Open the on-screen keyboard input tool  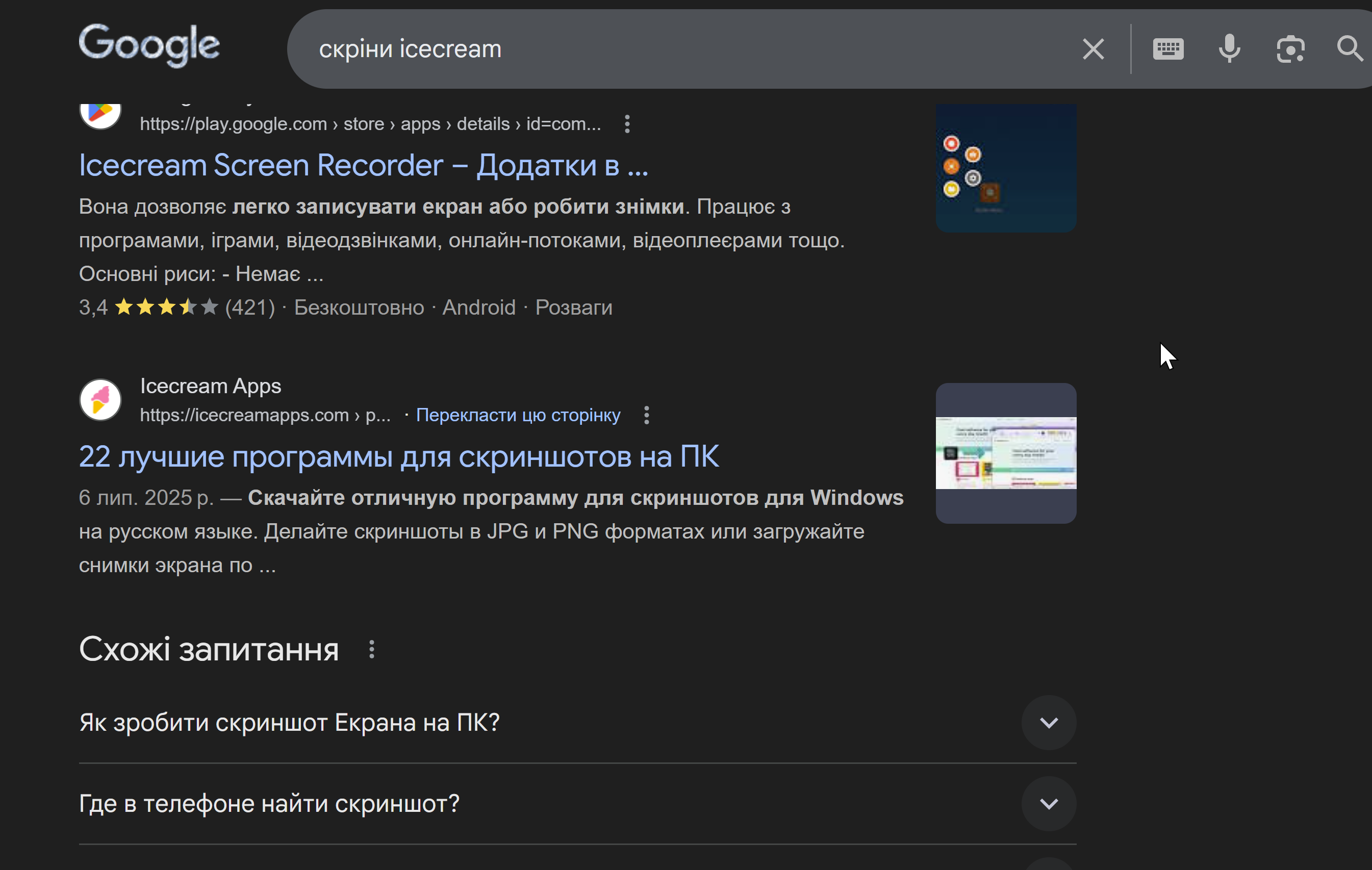click(x=1168, y=49)
